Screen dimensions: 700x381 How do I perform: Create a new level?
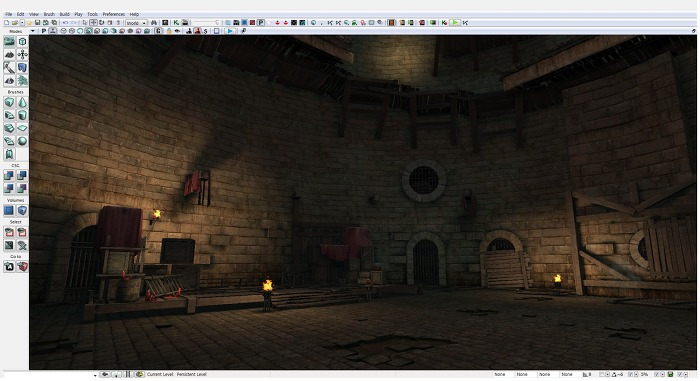6,23
